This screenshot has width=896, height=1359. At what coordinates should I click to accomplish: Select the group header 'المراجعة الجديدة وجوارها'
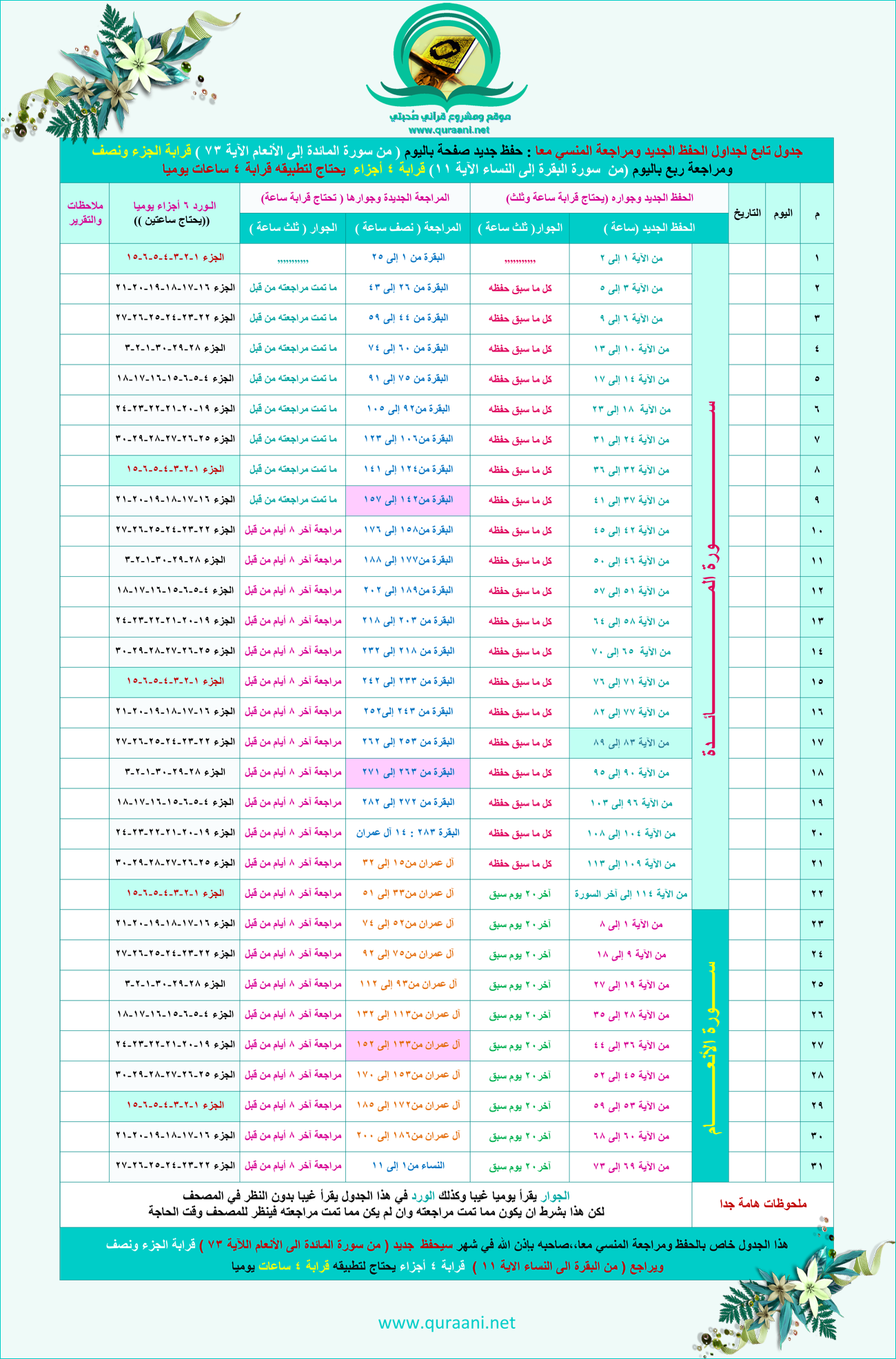(355, 198)
